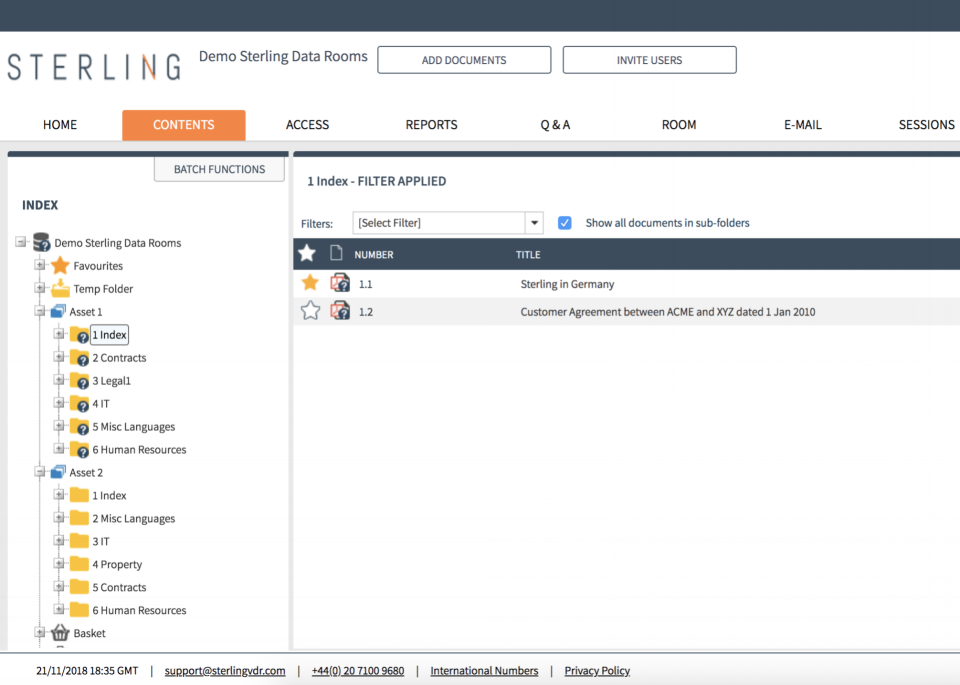
Task: Open the Select Filter dropdown
Action: (x=534, y=223)
